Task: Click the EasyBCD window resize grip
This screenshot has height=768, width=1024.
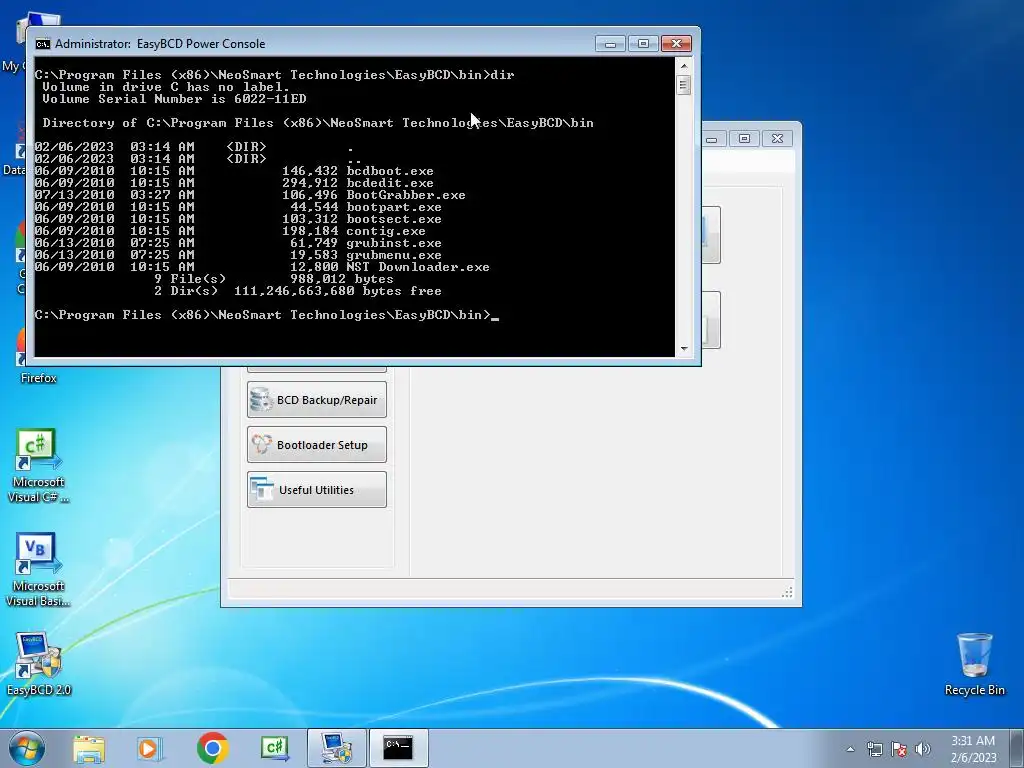Action: pyautogui.click(x=788, y=592)
